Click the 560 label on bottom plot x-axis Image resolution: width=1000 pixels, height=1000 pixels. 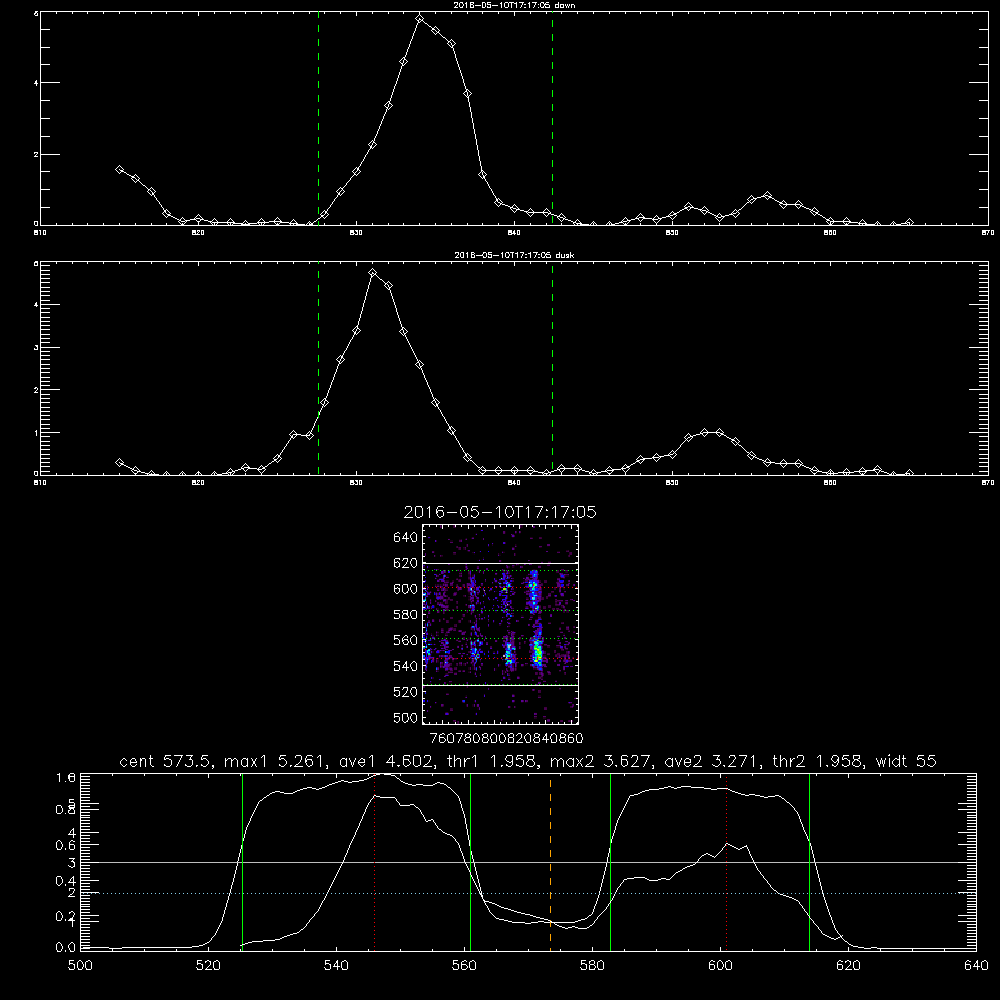coord(464,966)
